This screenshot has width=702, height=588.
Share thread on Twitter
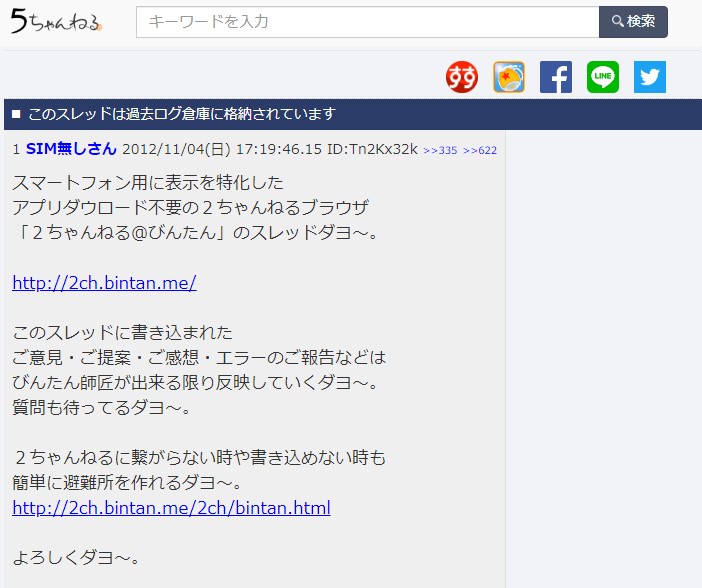pyautogui.click(x=650, y=77)
